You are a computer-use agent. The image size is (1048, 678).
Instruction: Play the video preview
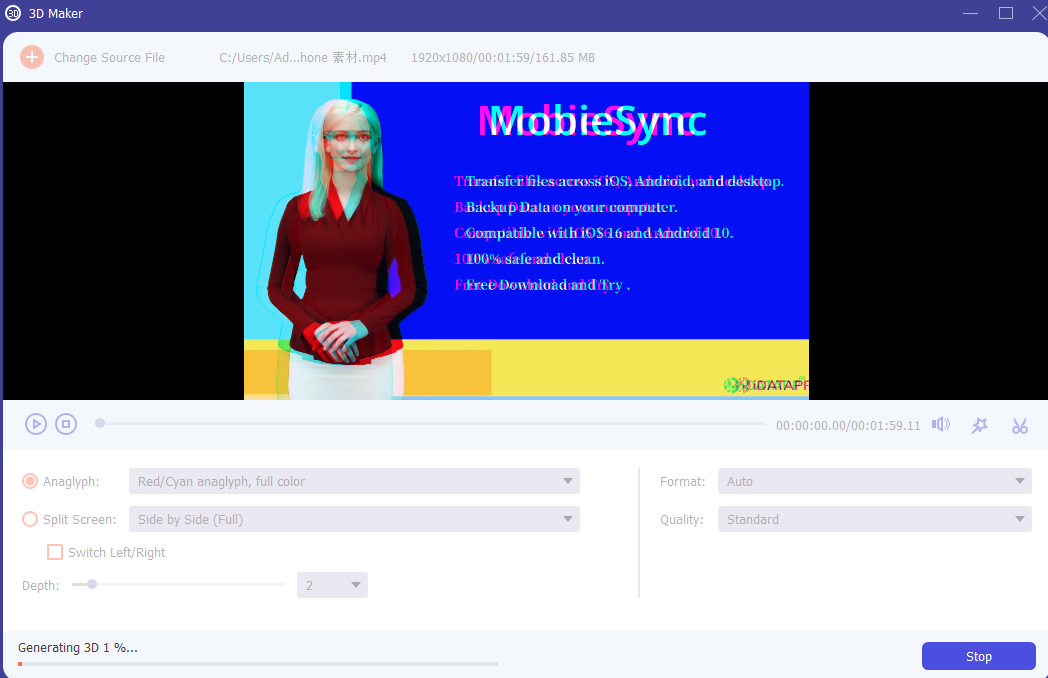coord(36,424)
